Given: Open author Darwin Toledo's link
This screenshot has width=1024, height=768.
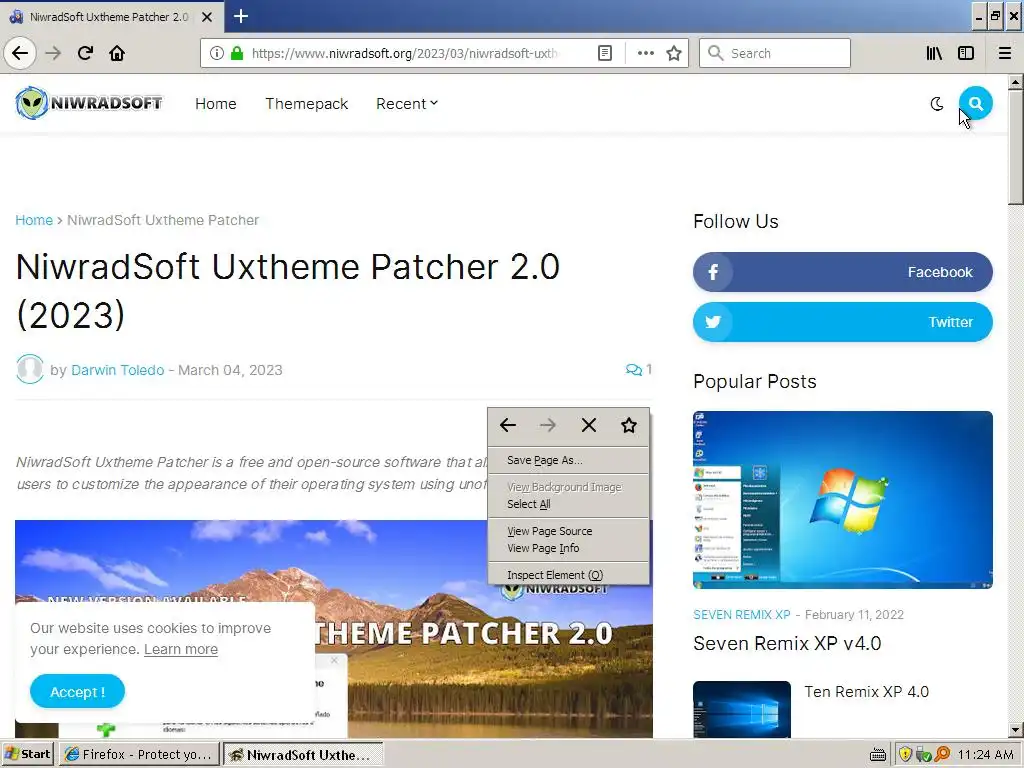Looking at the screenshot, I should coord(118,370).
